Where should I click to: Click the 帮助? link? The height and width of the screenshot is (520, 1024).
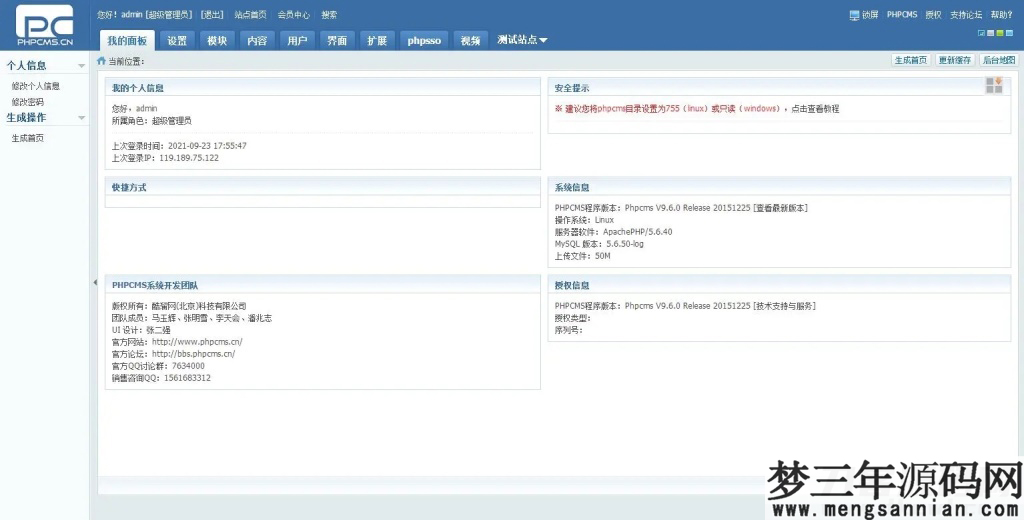(x=1001, y=14)
